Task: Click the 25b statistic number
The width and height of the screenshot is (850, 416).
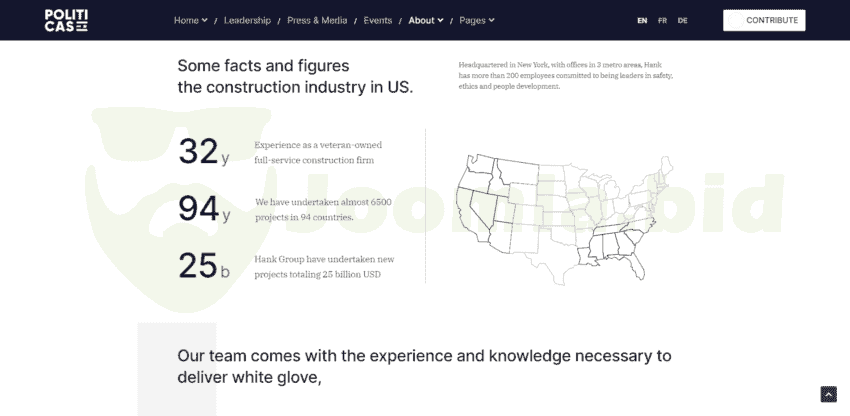Action: pos(204,266)
